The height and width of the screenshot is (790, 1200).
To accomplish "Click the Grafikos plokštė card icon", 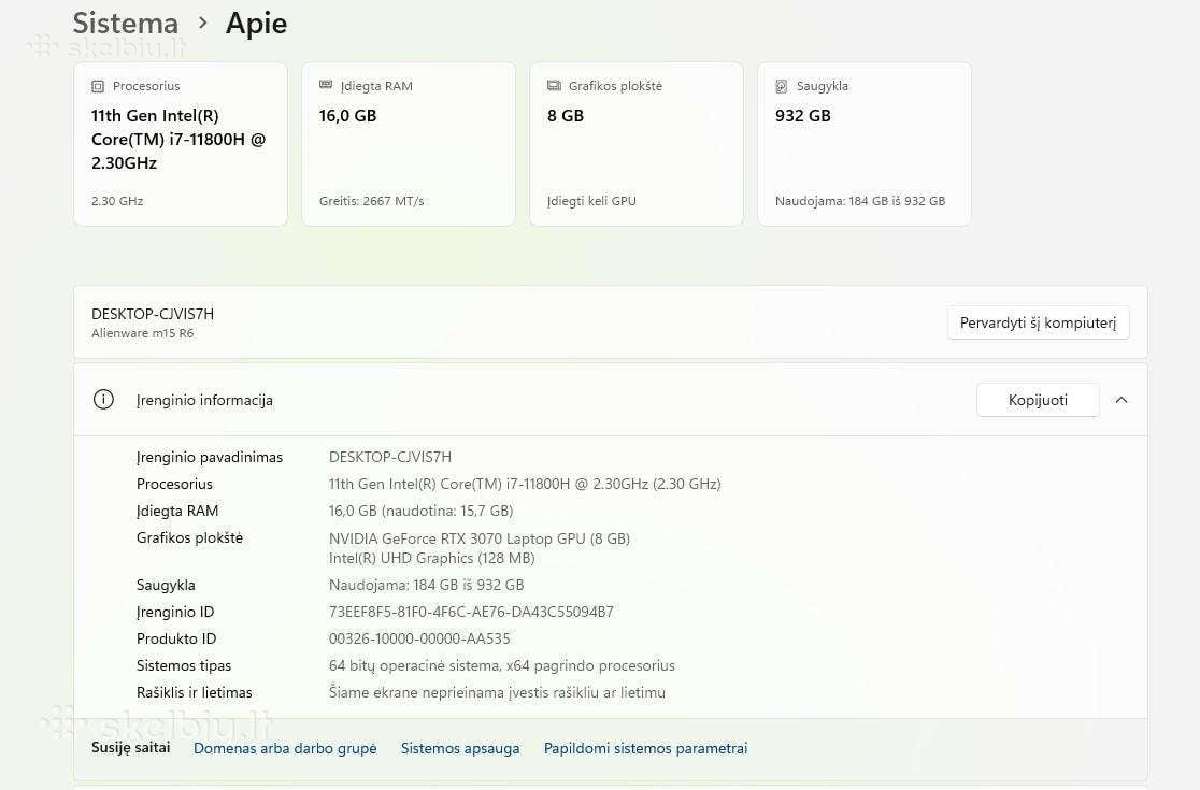I will [x=554, y=86].
